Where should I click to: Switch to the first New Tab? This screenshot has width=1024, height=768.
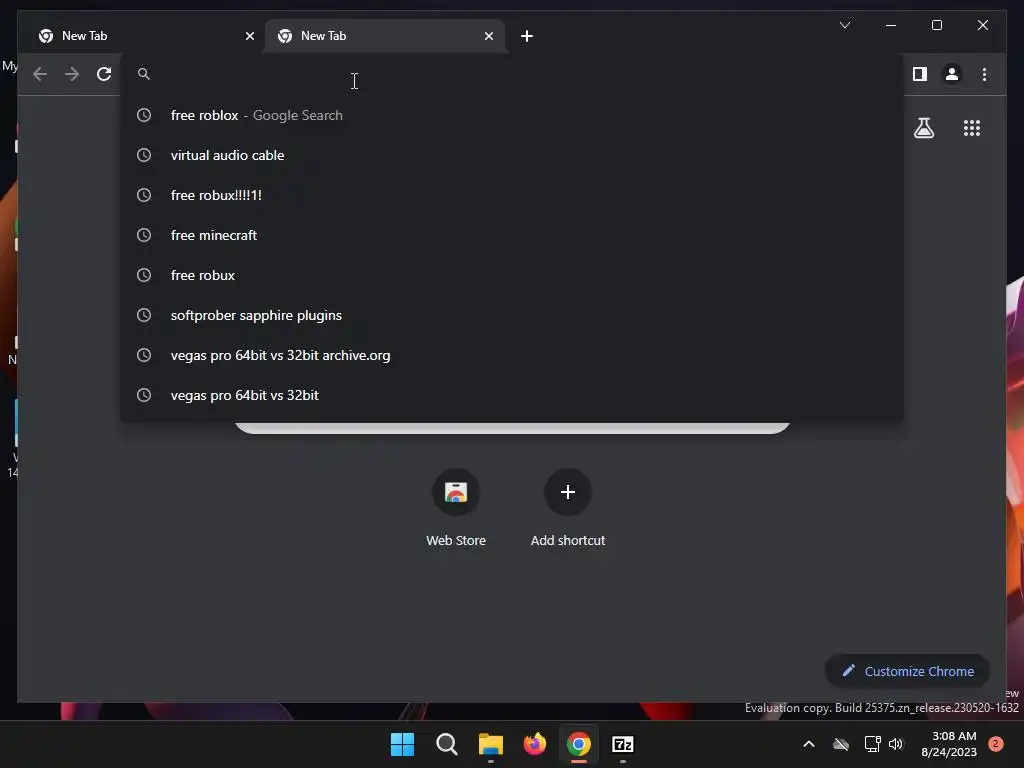(141, 36)
